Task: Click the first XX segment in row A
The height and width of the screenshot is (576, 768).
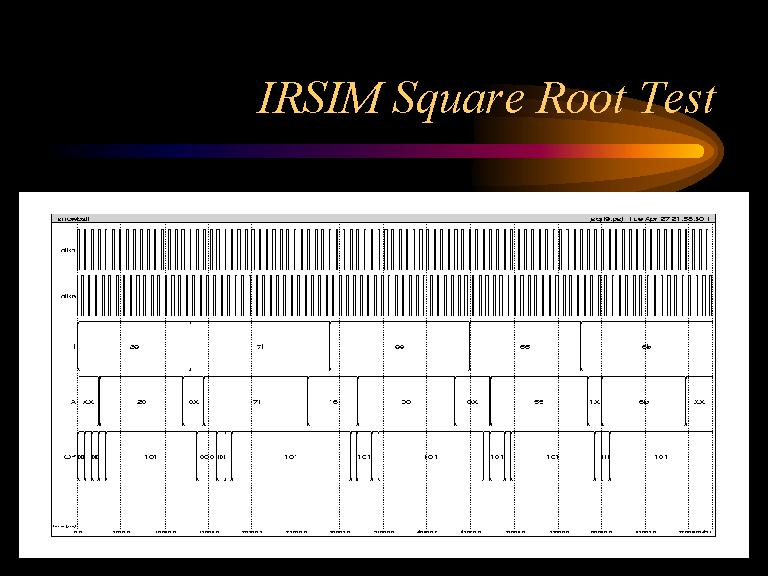Action: click(x=88, y=401)
